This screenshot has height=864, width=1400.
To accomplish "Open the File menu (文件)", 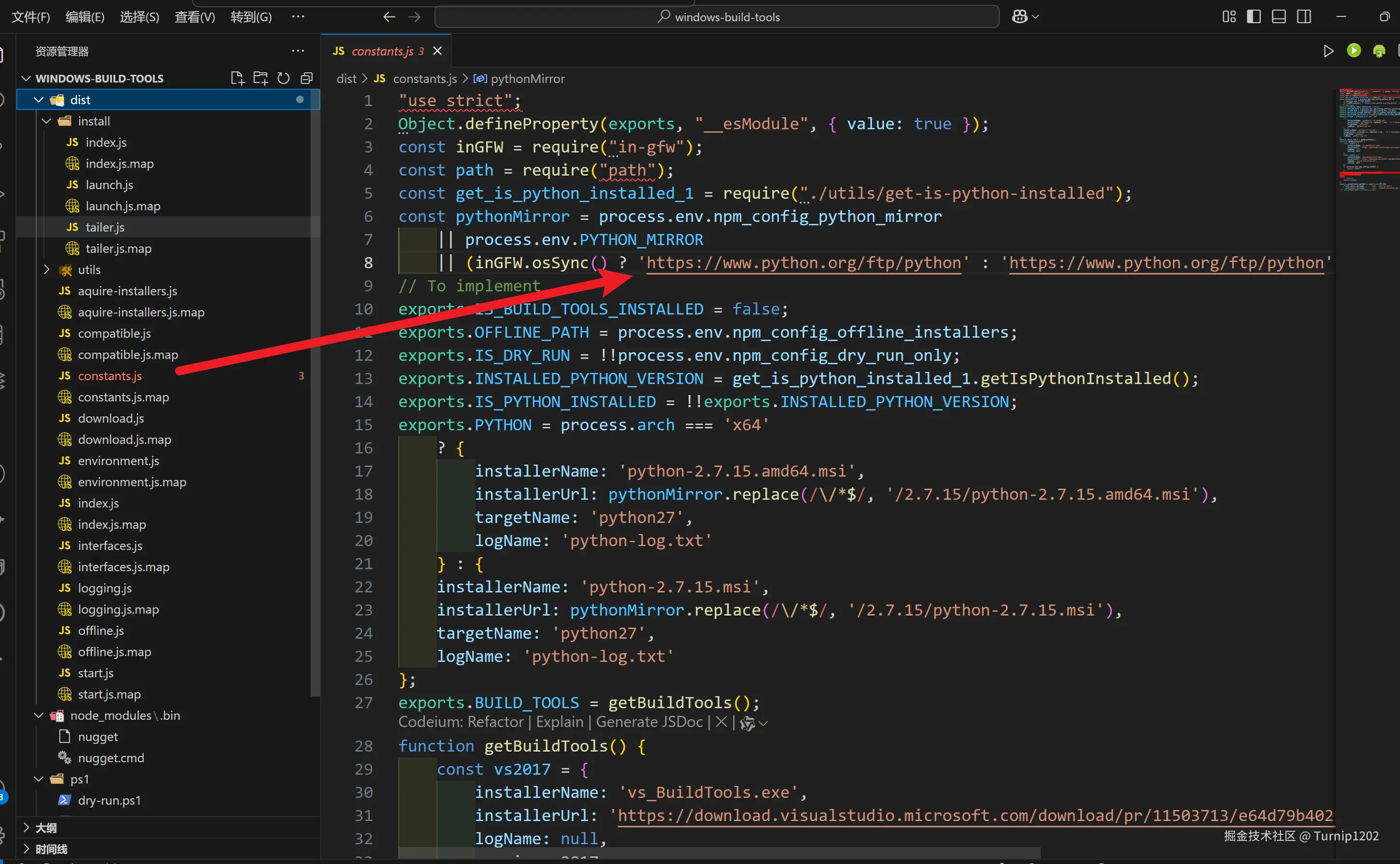I will tap(31, 17).
